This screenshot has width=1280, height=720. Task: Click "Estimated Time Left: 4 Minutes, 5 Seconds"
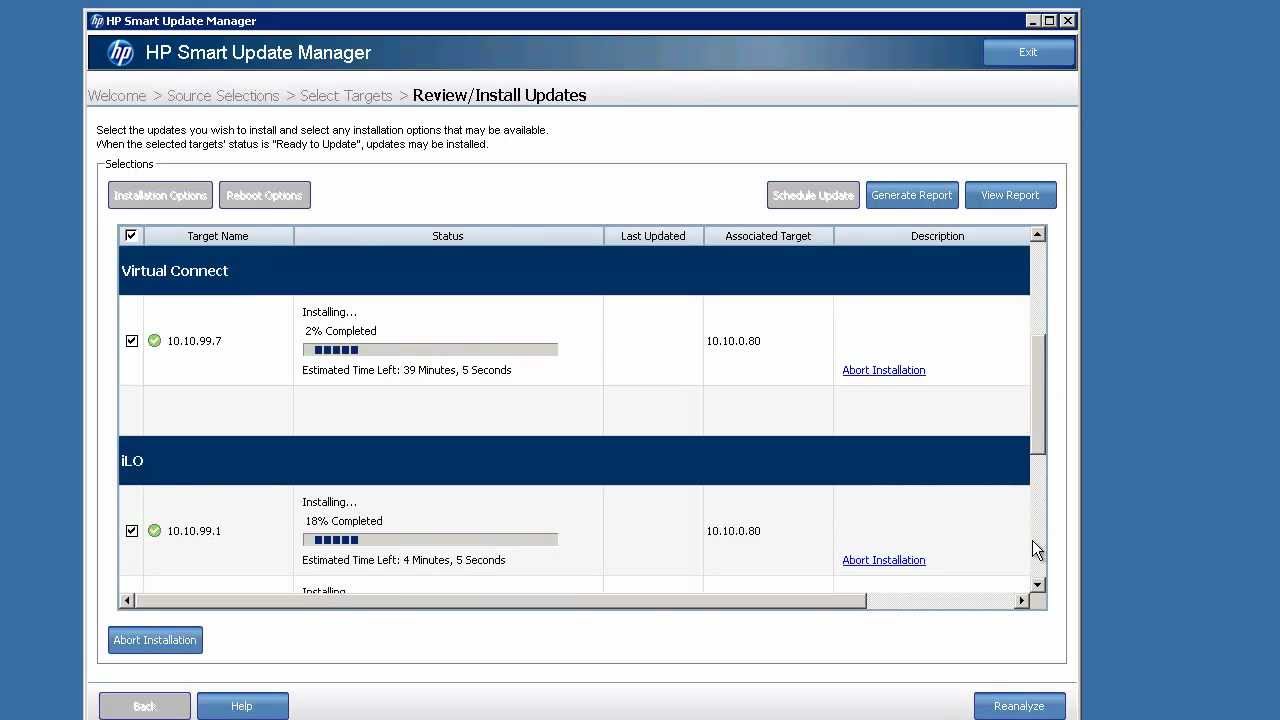[x=404, y=560]
